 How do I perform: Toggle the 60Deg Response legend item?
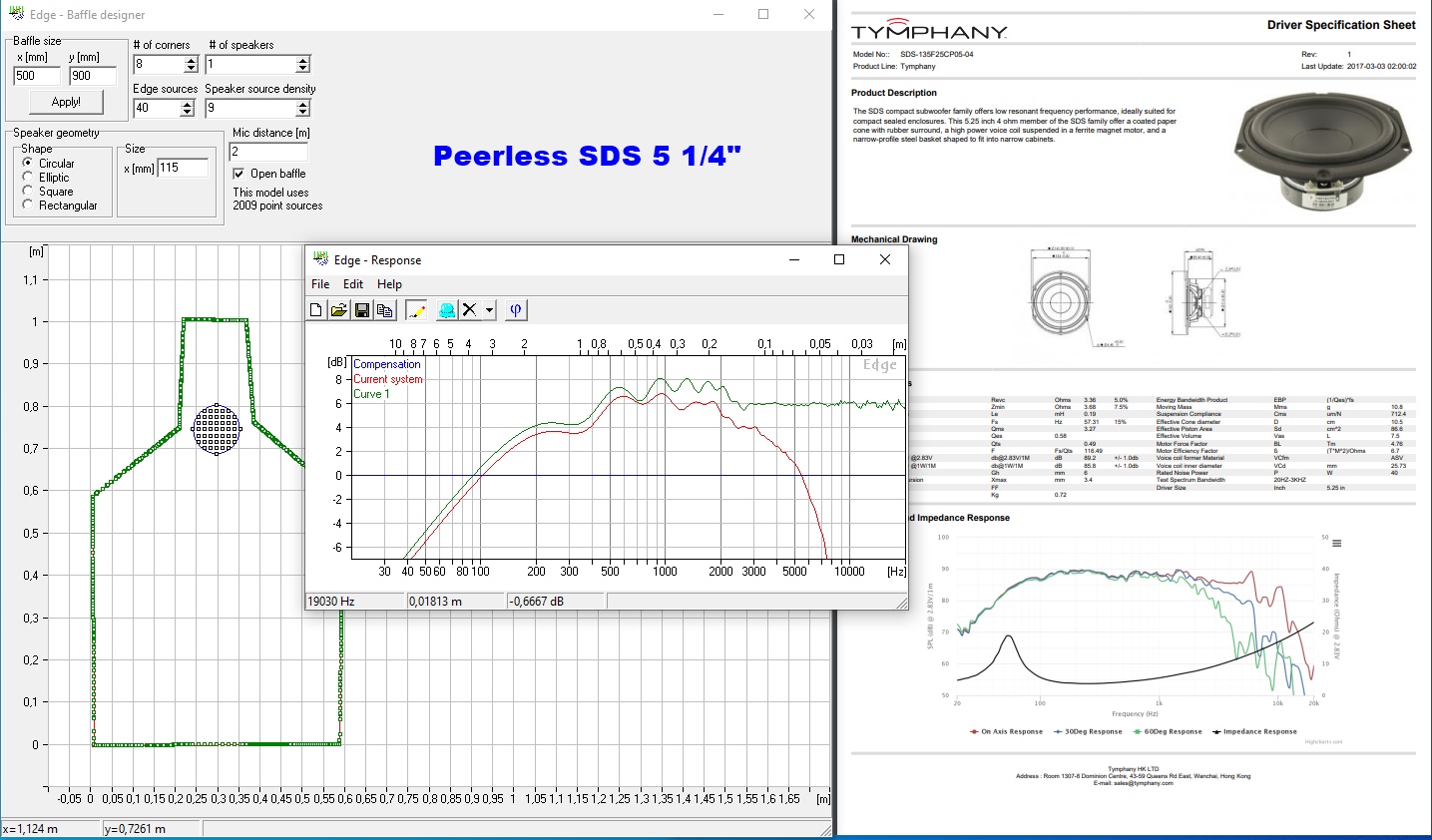pyautogui.click(x=1168, y=731)
